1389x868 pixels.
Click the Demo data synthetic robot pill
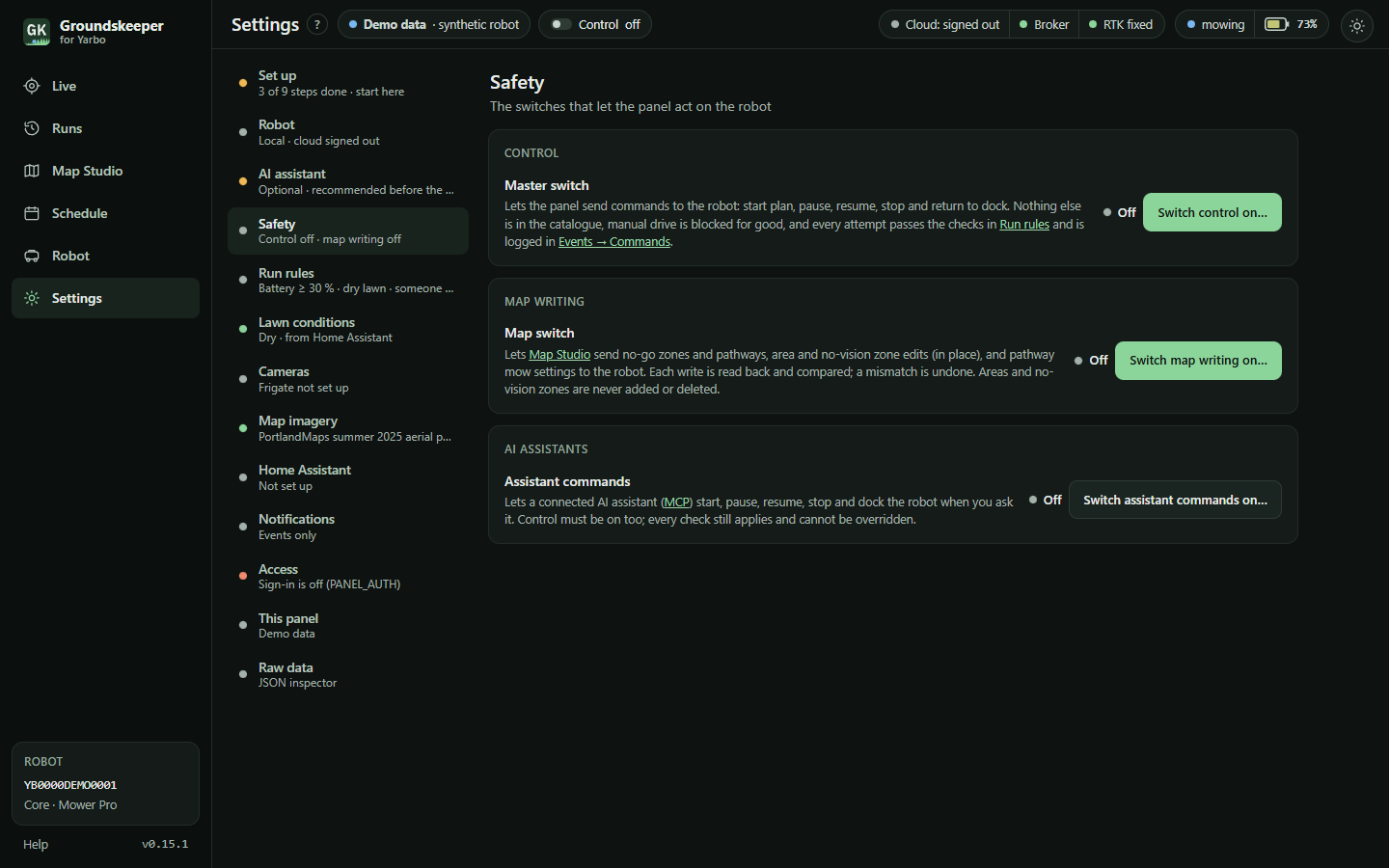pyautogui.click(x=434, y=24)
